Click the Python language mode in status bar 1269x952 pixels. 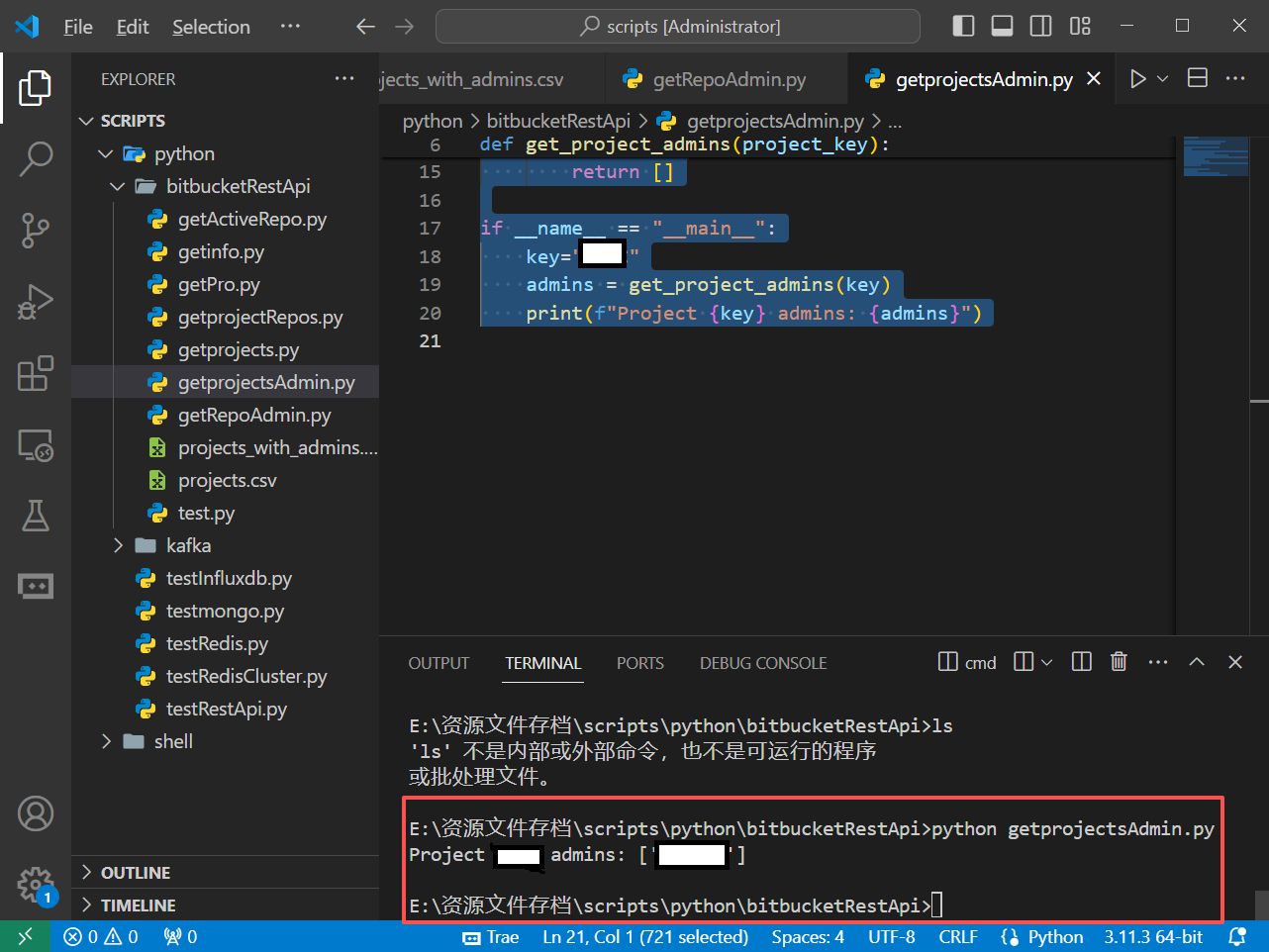pos(1056,936)
